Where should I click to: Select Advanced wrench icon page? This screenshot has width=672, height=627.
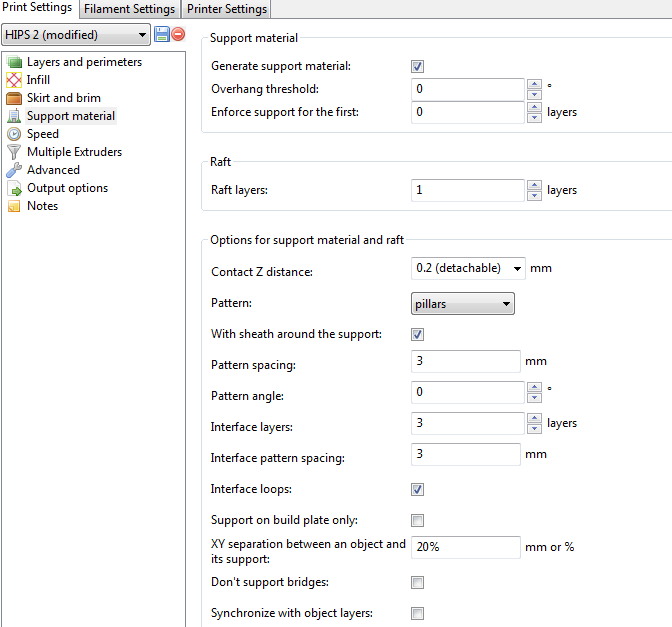tap(14, 170)
